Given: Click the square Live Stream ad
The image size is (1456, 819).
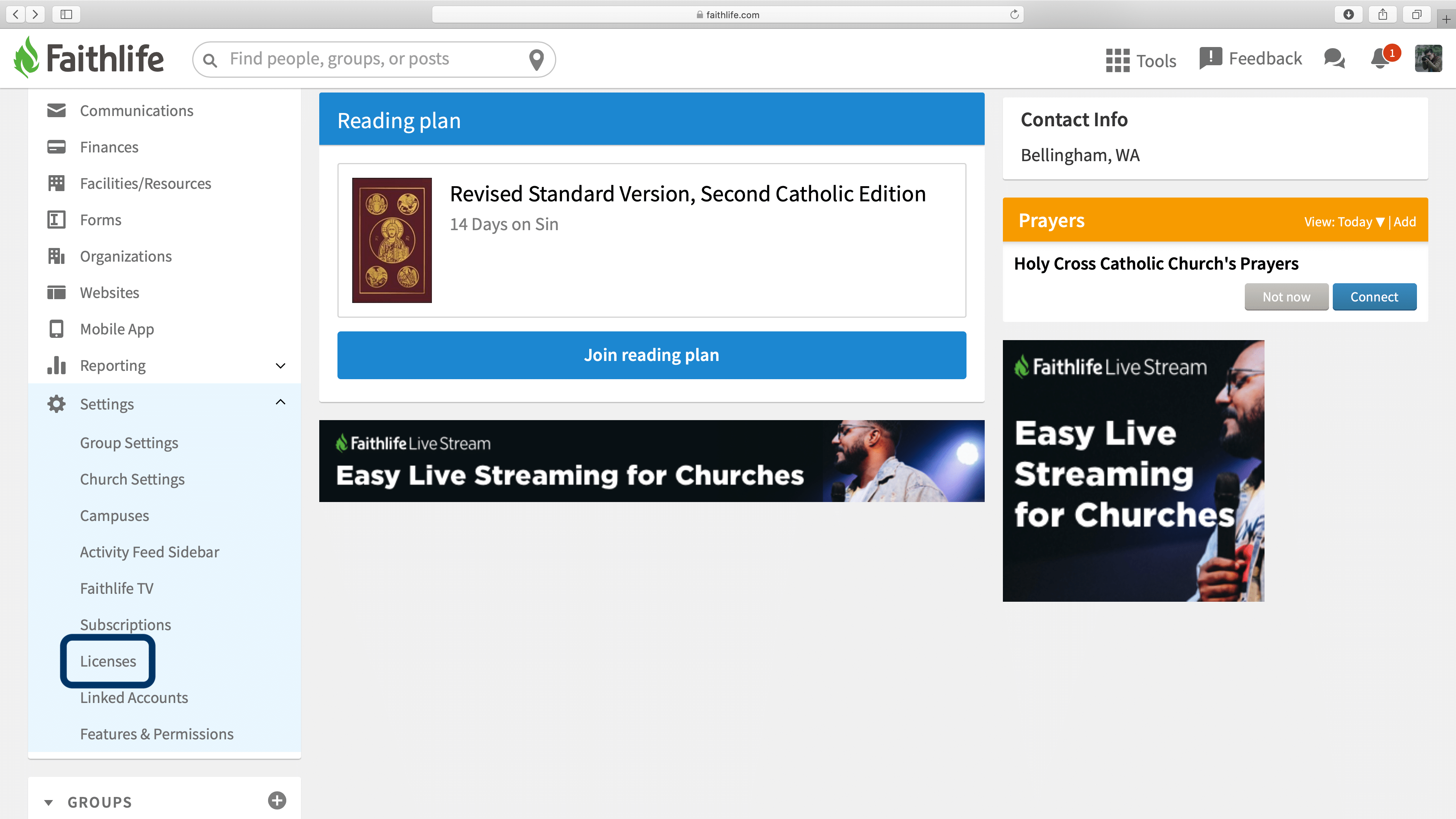Looking at the screenshot, I should coord(1133,470).
